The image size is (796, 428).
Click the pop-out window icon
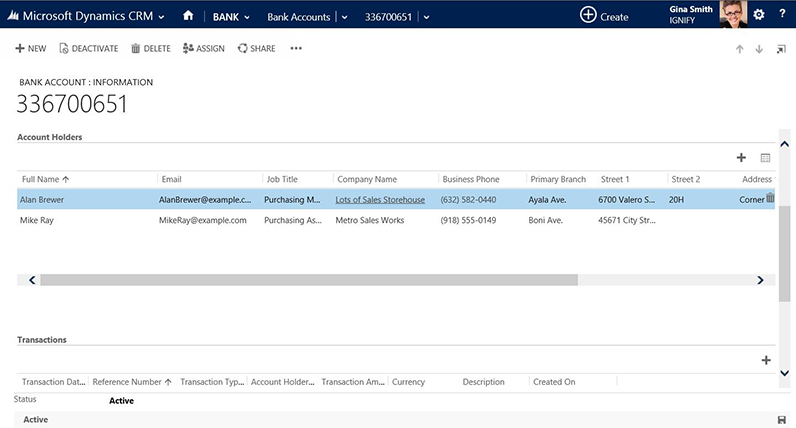point(781,49)
